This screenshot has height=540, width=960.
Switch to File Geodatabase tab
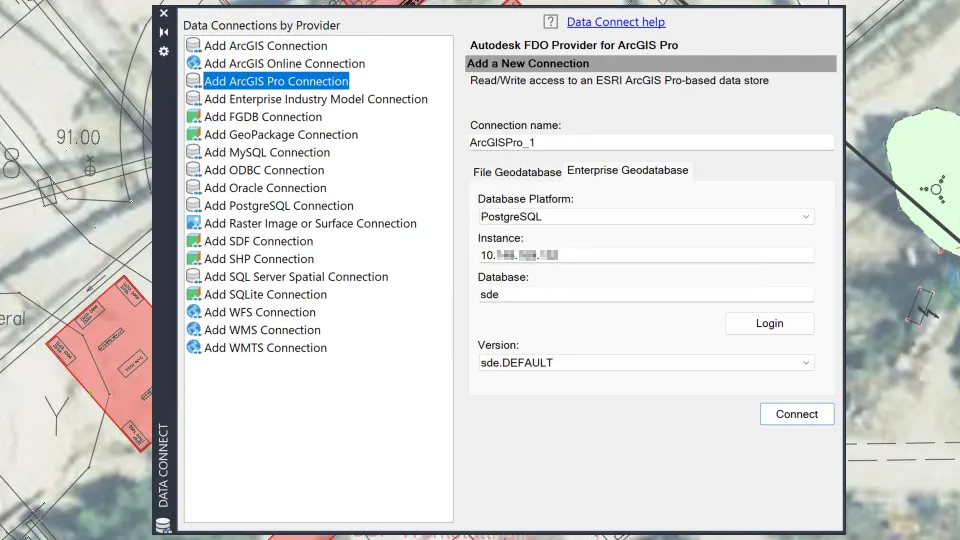point(517,172)
